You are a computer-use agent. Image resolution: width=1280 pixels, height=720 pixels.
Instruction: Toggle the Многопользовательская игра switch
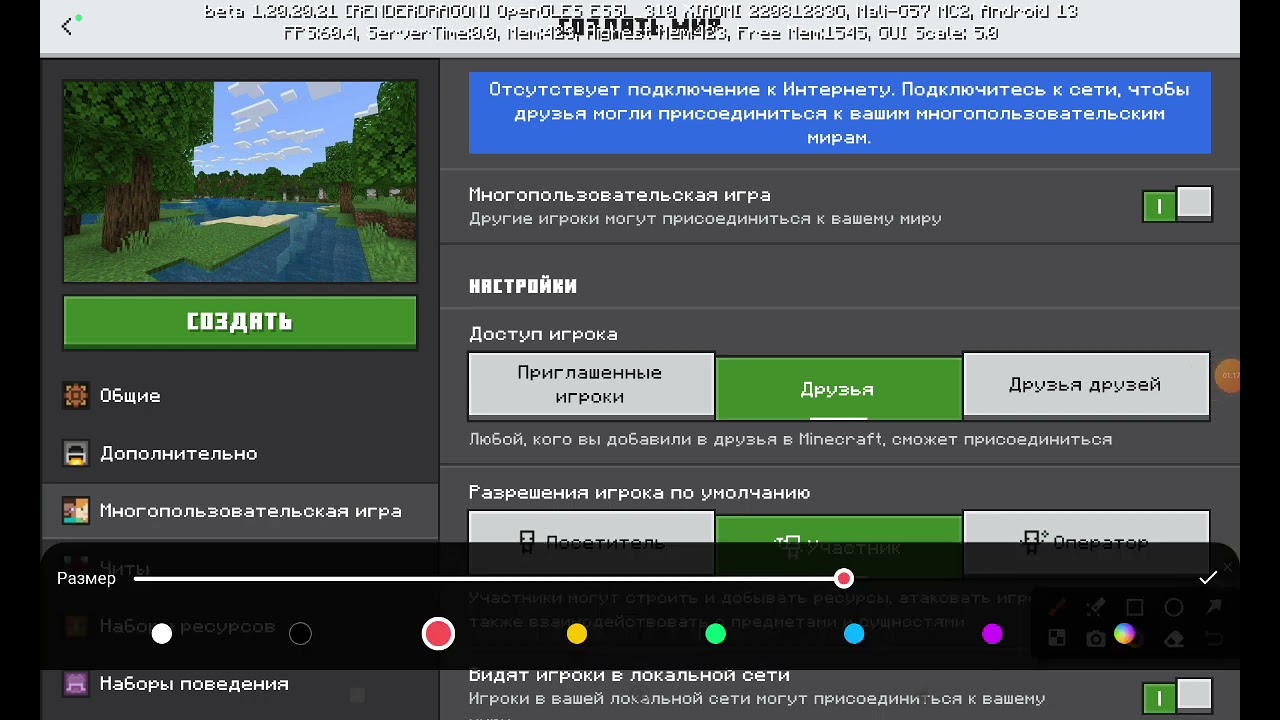1177,205
